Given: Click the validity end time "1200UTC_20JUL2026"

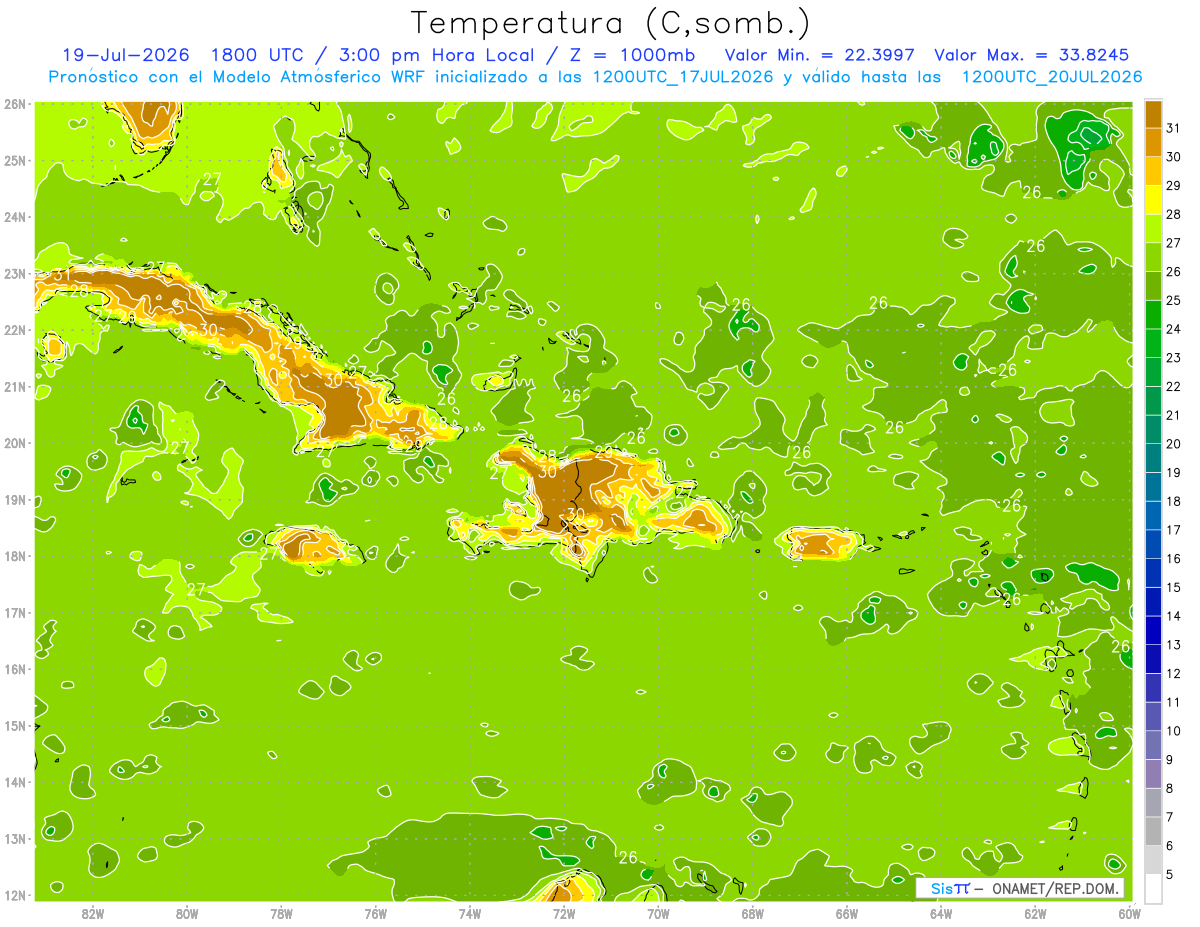Looking at the screenshot, I should pyautogui.click(x=1052, y=77).
